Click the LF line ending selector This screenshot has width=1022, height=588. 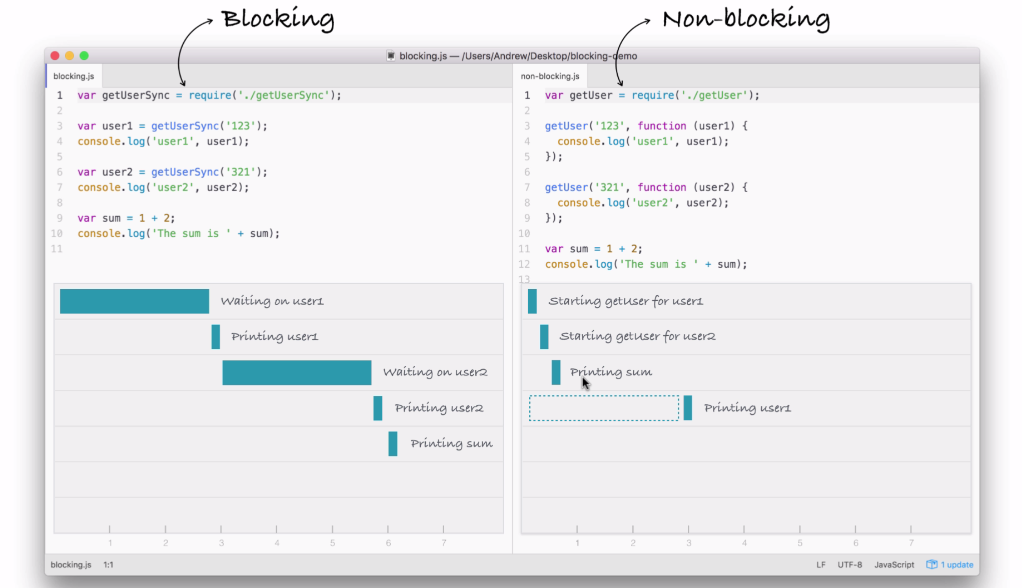point(821,565)
